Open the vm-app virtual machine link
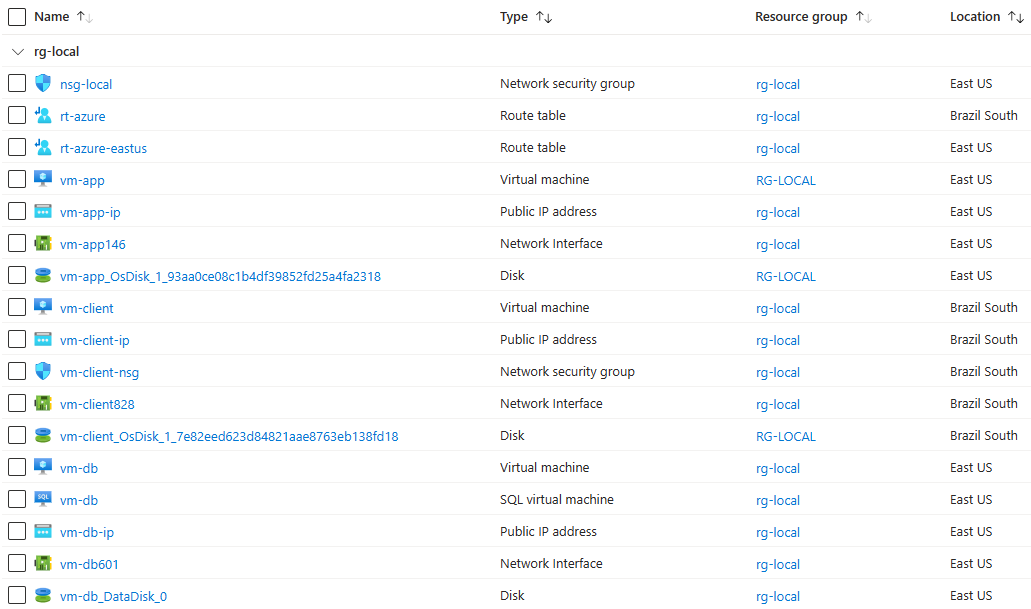 point(82,180)
